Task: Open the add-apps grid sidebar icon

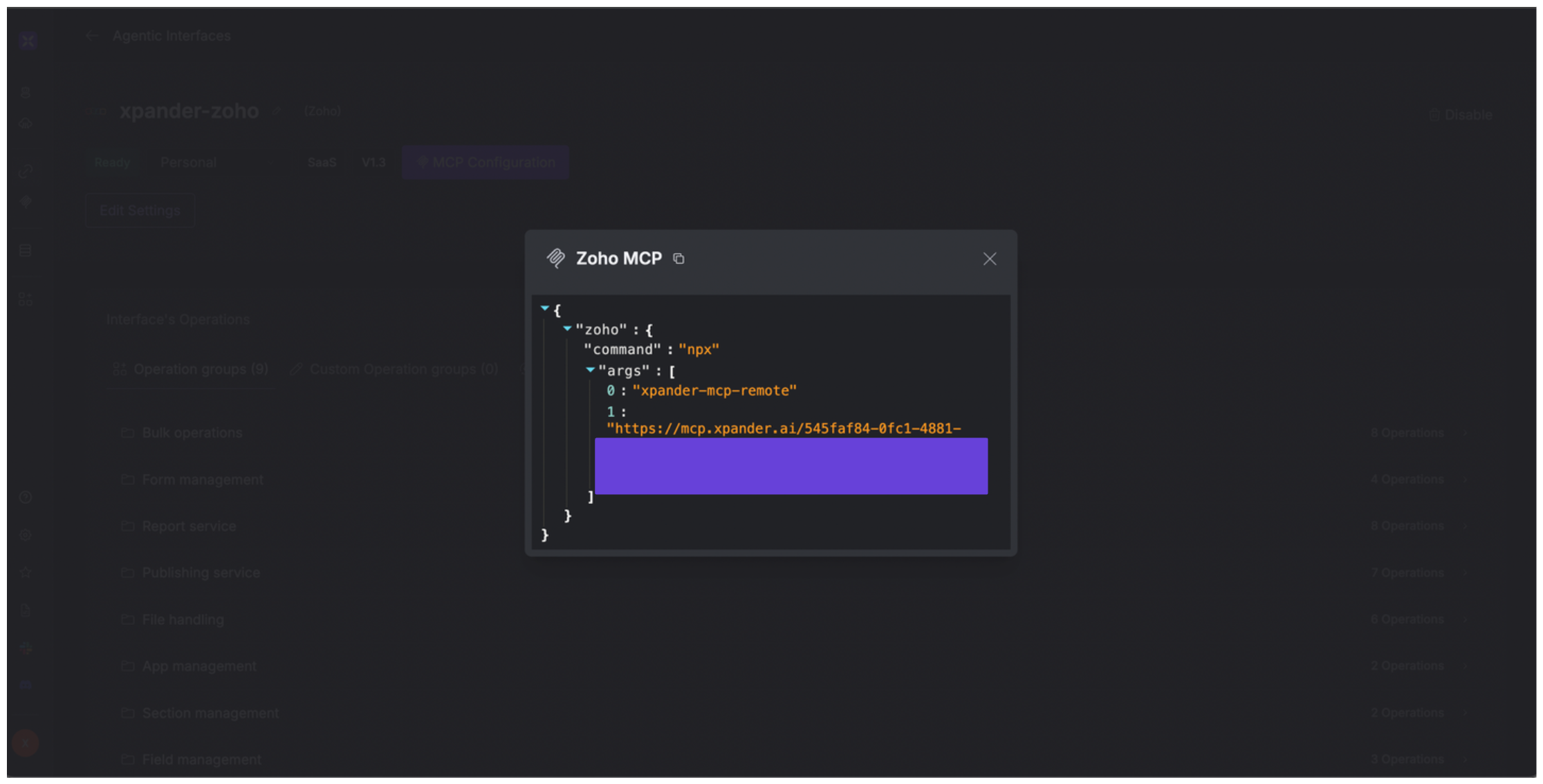Action: click(26, 299)
